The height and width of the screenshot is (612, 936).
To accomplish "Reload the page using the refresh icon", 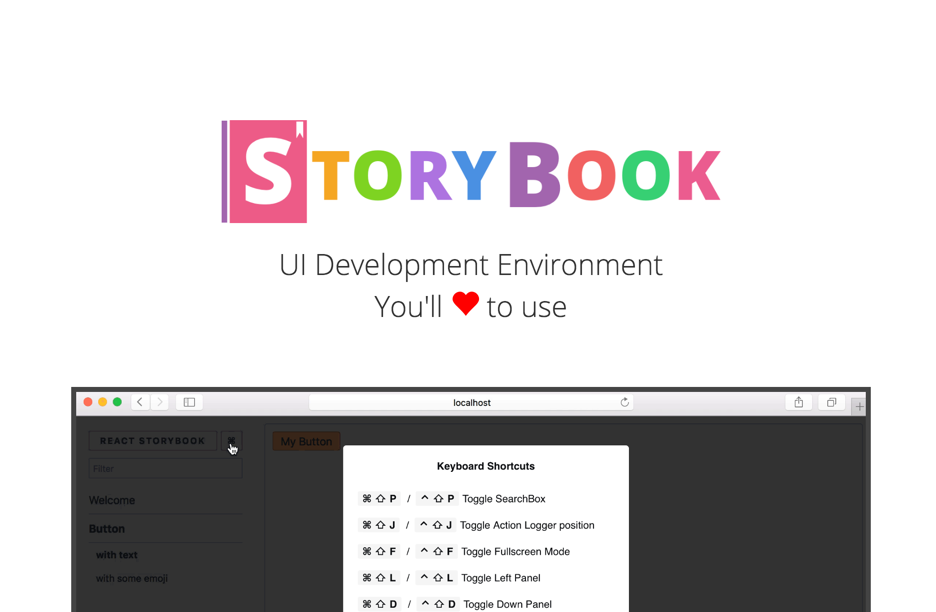I will click(x=624, y=402).
